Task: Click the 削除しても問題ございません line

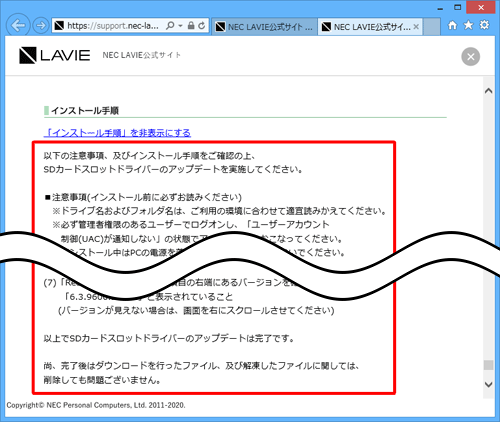Action: [x=102, y=380]
